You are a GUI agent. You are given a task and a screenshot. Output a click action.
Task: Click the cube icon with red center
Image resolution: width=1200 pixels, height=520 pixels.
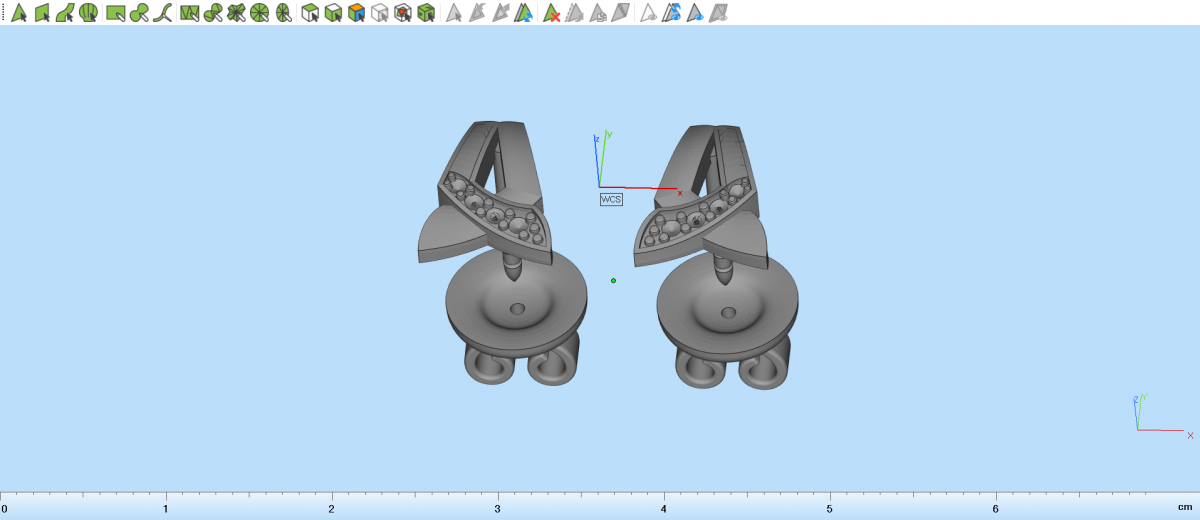coord(402,13)
